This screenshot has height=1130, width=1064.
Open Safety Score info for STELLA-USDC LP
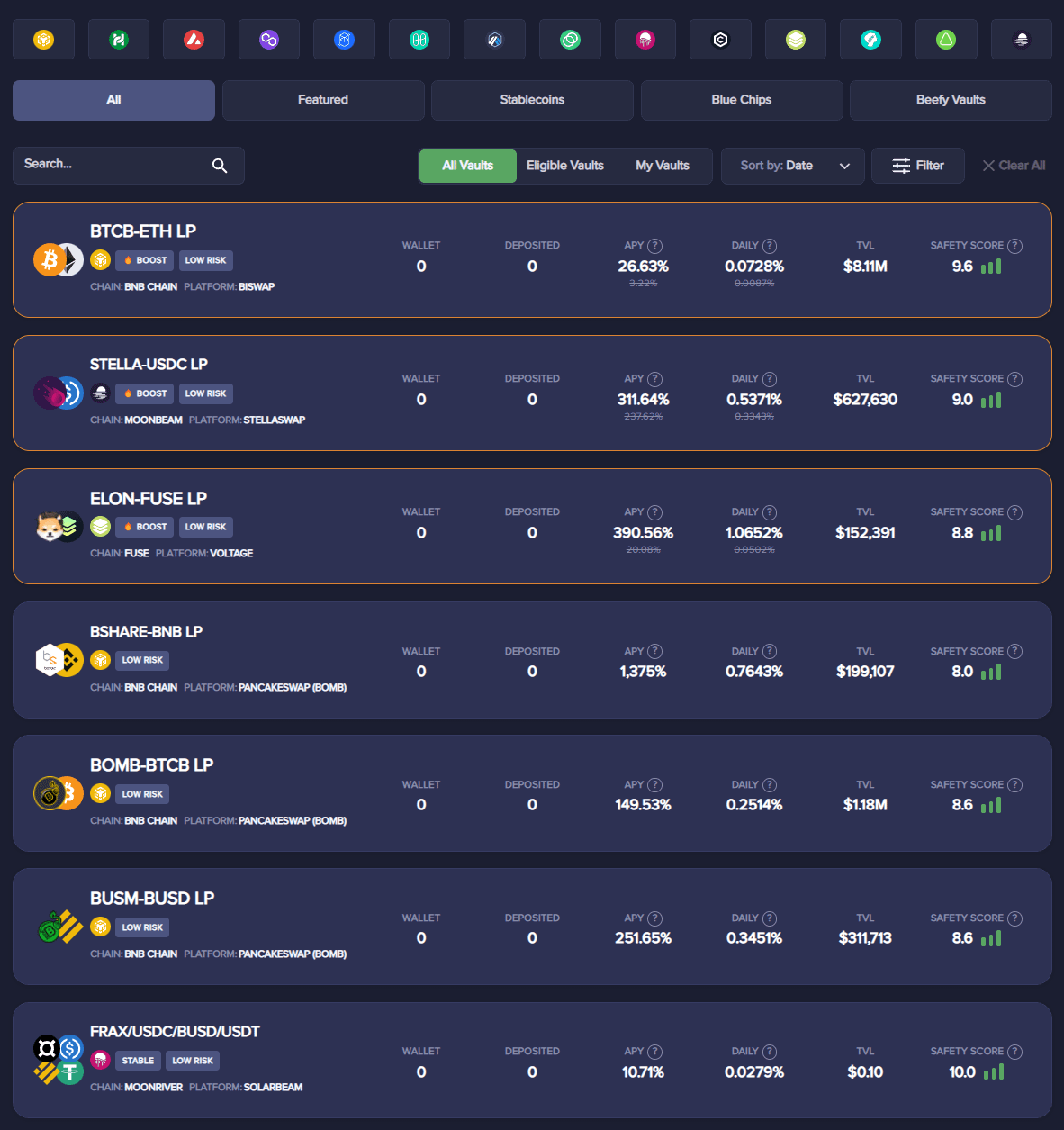click(1014, 379)
